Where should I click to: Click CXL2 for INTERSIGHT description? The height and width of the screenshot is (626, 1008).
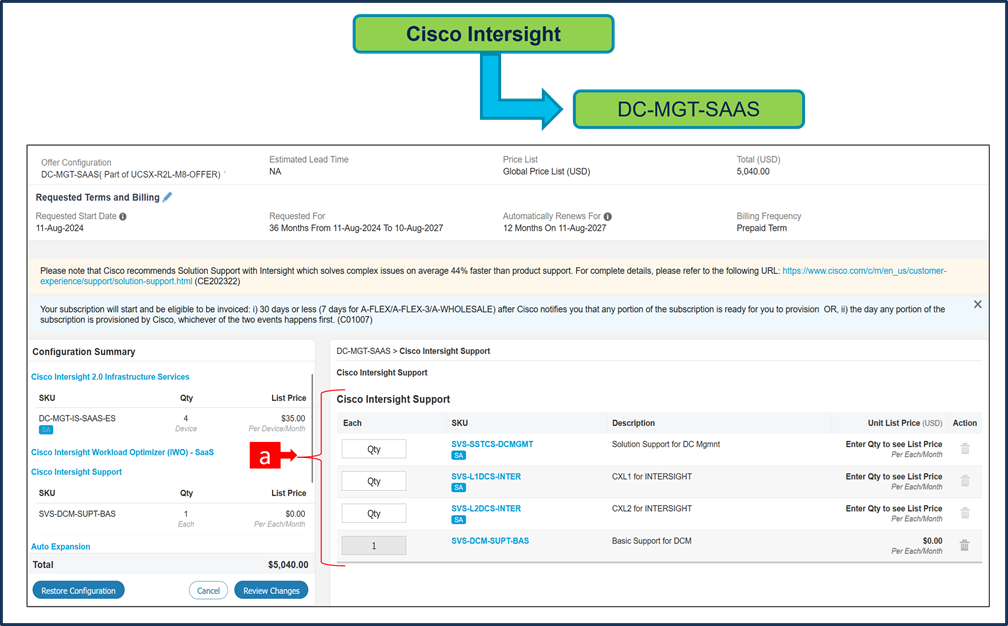click(652, 508)
